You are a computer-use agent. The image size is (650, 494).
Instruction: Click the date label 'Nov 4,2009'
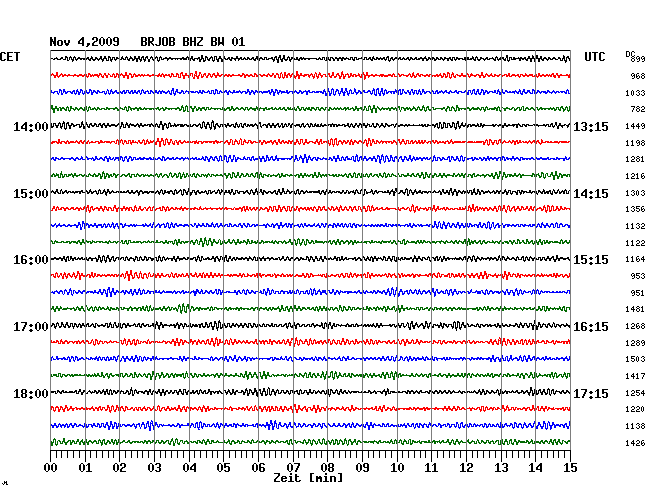[x=85, y=42]
